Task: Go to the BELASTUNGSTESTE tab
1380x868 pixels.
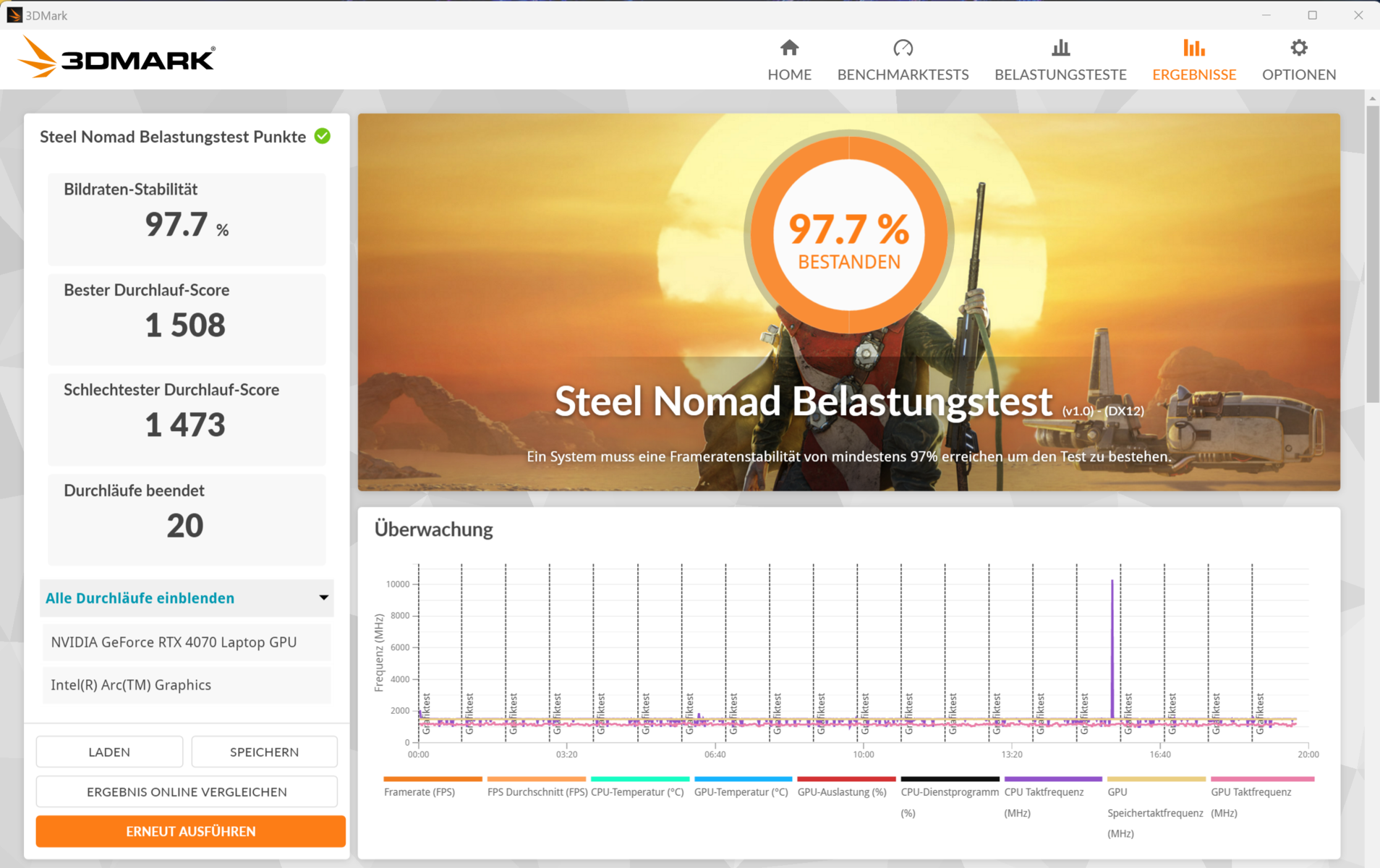Action: click(x=1060, y=75)
